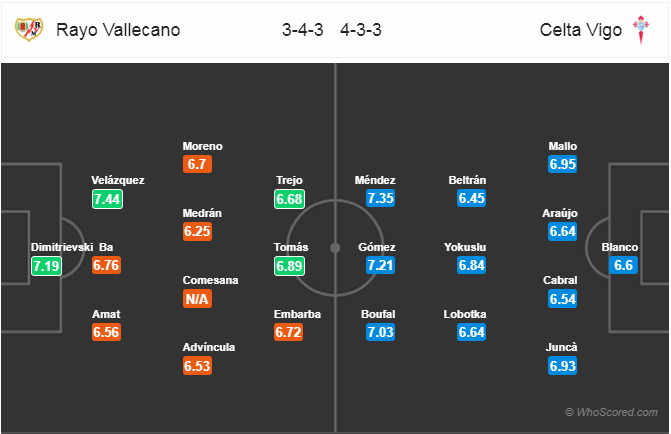This screenshot has width=671, height=434.
Task: Open the Rayo Vallecano team name
Action: click(x=118, y=30)
